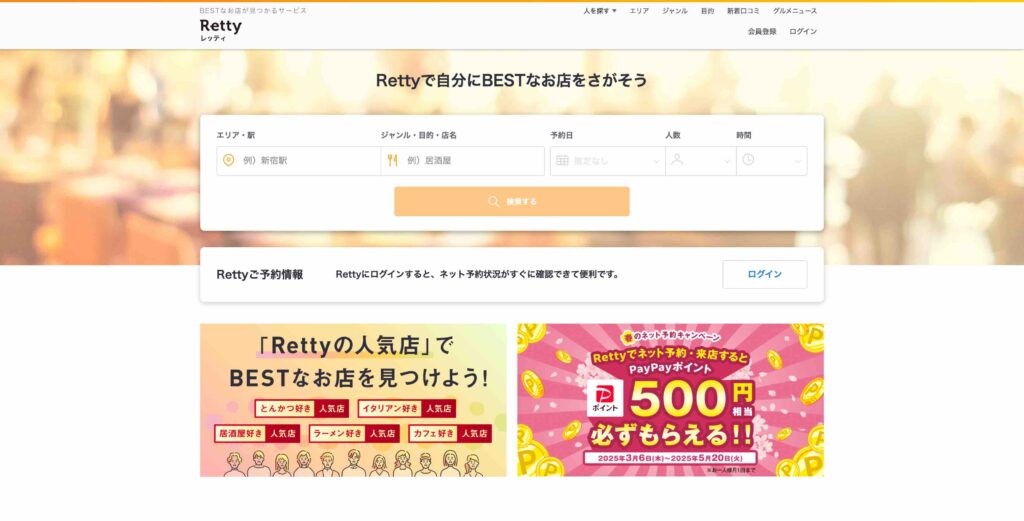Image resolution: width=1024 pixels, height=521 pixels.
Task: Click the location pin icon in area field
Action: [228, 161]
